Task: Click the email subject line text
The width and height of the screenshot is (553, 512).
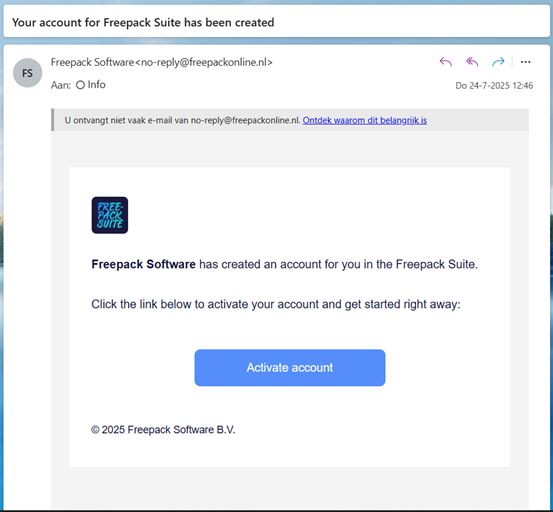Action: [143, 23]
